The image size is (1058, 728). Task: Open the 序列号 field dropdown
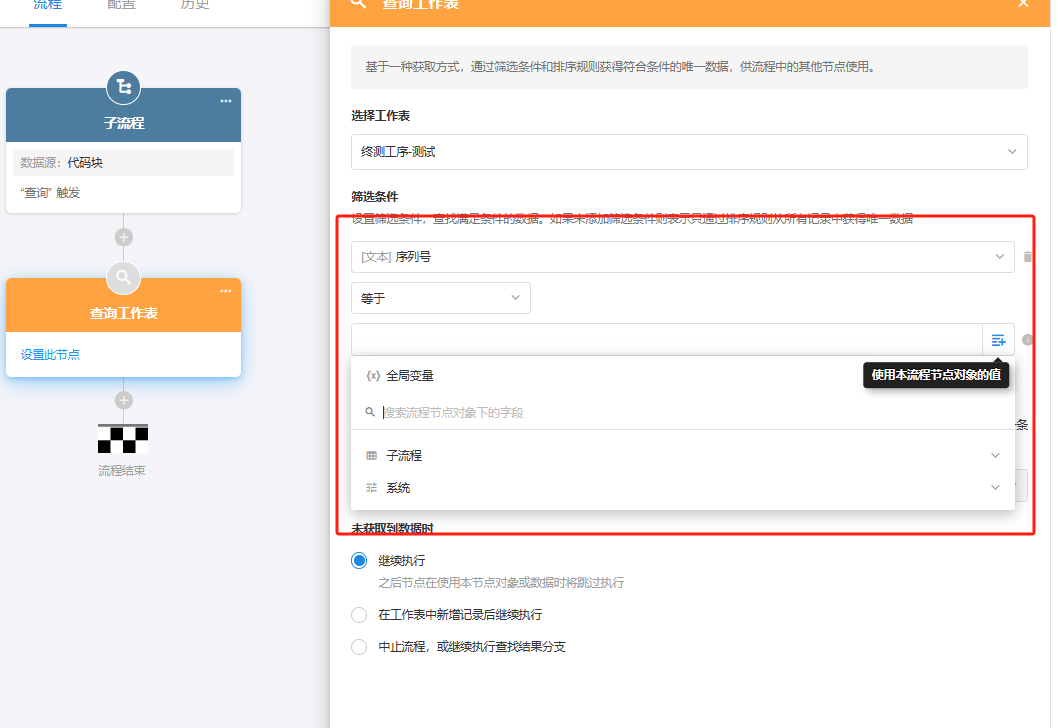click(682, 257)
